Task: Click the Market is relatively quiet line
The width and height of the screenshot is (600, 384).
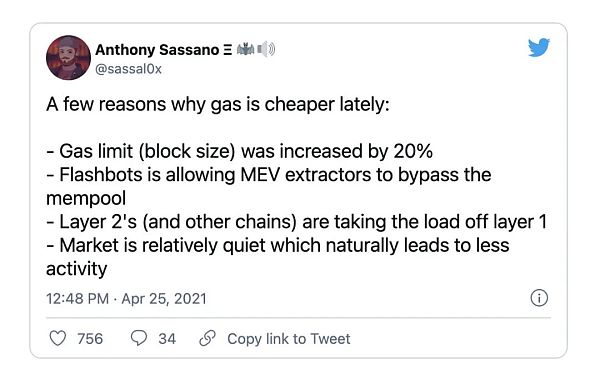Action: pyautogui.click(x=278, y=257)
